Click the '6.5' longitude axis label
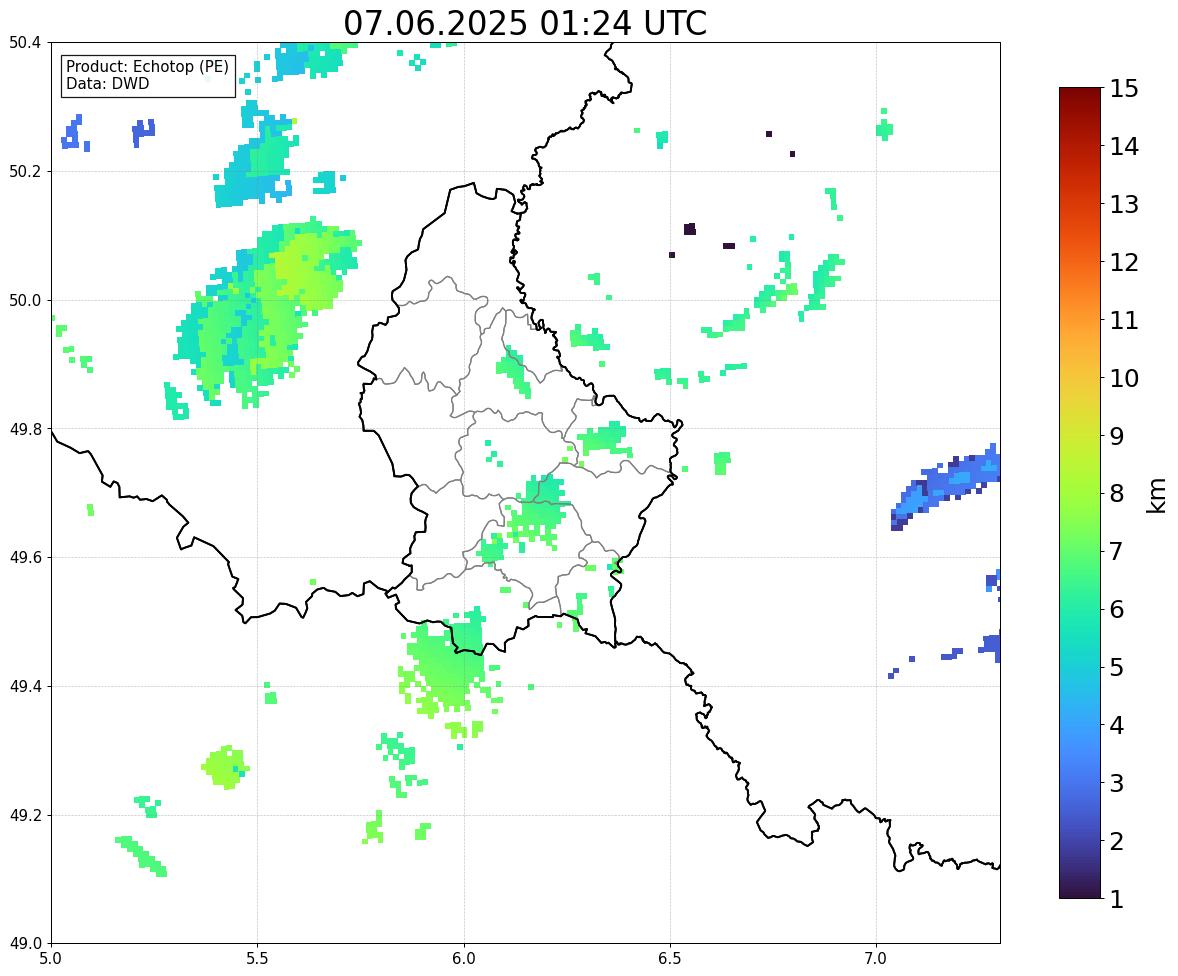 point(670,959)
